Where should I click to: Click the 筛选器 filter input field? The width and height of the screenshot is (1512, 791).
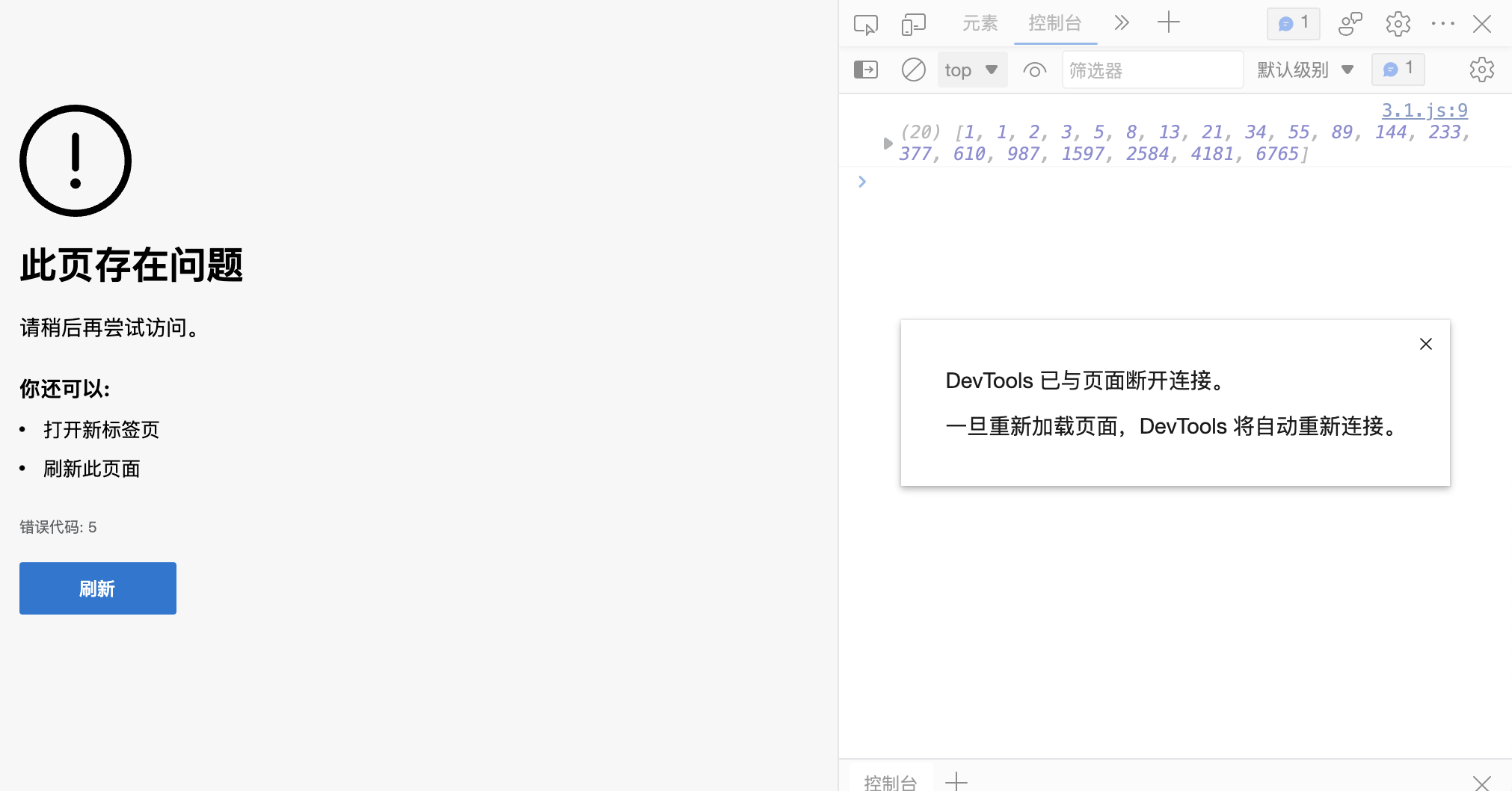pos(1152,70)
